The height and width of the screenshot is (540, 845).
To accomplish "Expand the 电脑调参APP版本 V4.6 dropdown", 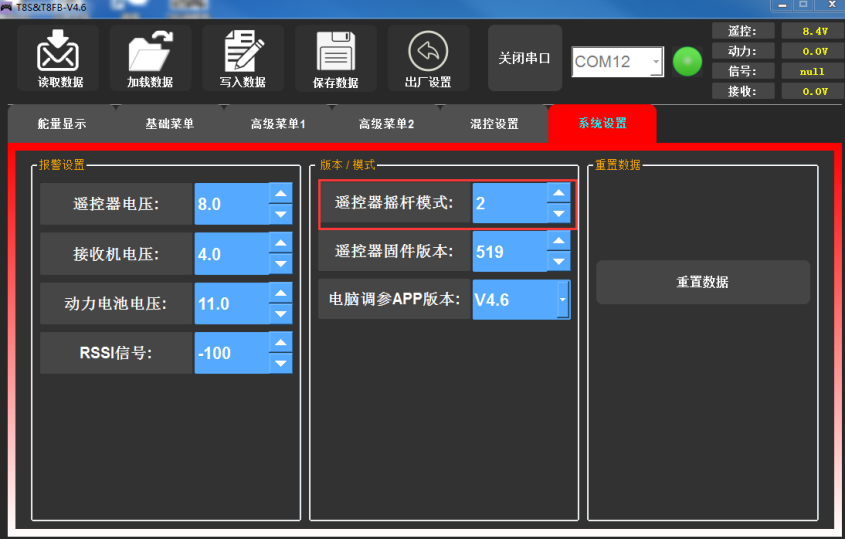I will pyautogui.click(x=562, y=299).
